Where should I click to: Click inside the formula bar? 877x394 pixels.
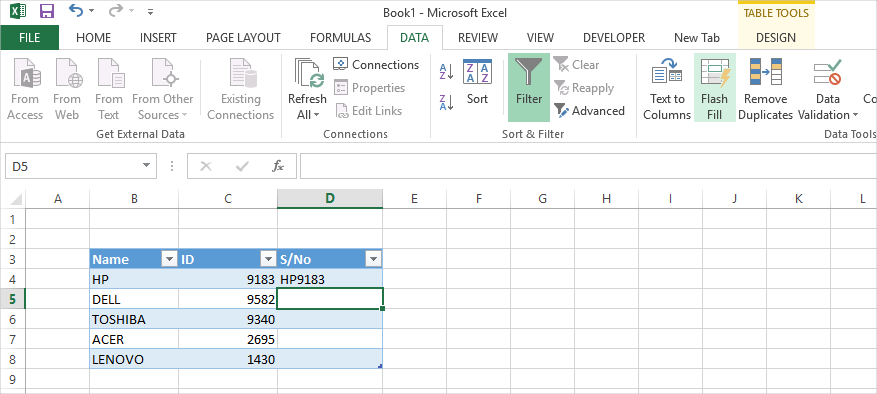pyautogui.click(x=588, y=166)
